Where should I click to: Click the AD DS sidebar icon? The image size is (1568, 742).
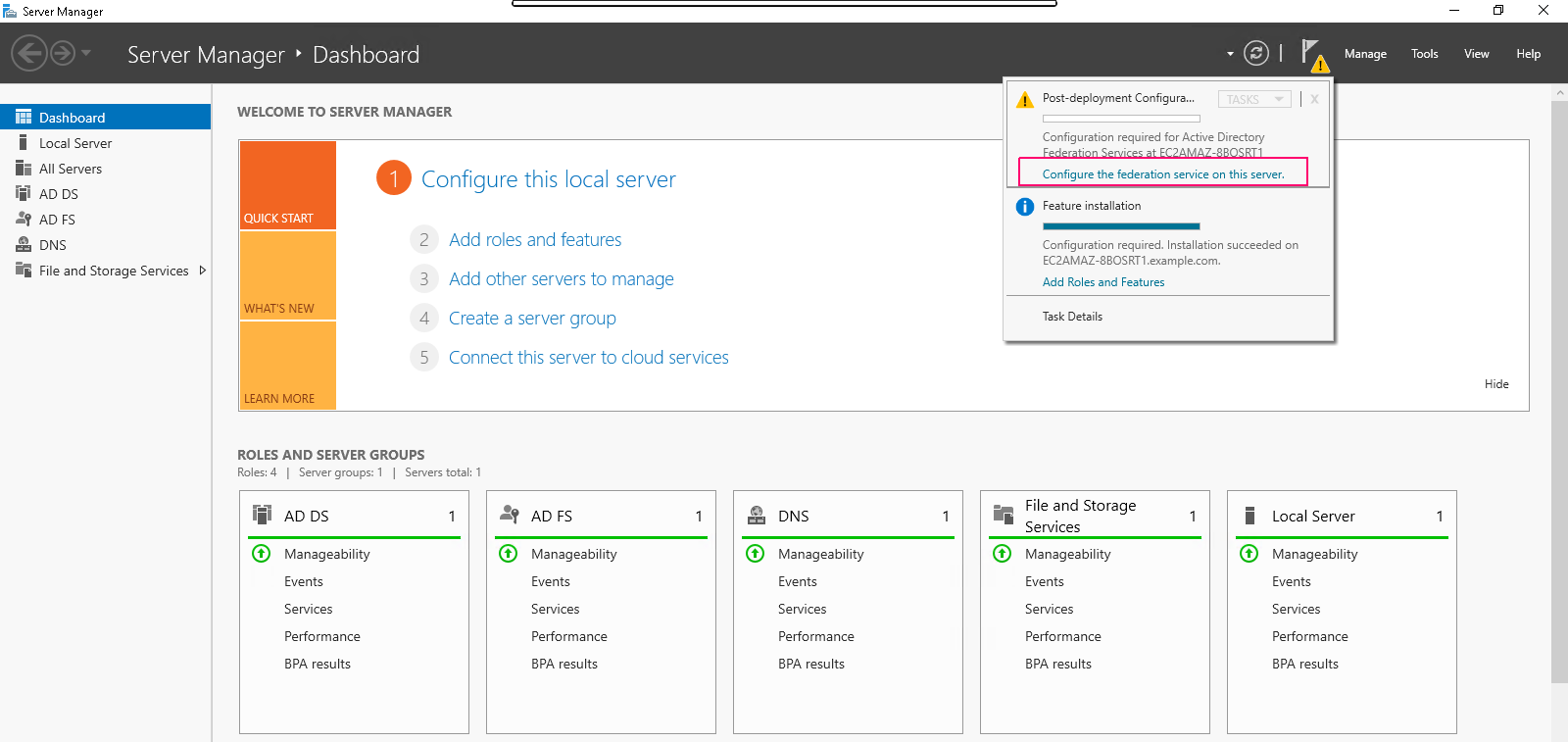(24, 193)
